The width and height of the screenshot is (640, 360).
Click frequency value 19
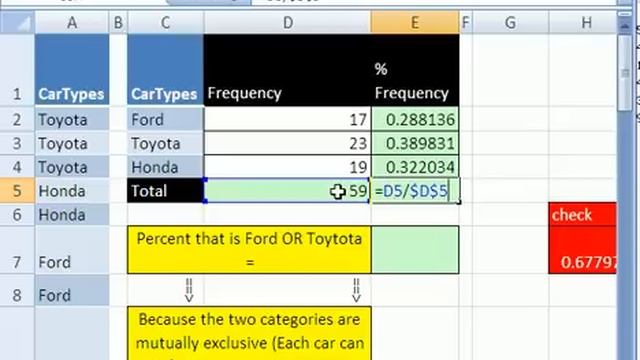pos(287,167)
